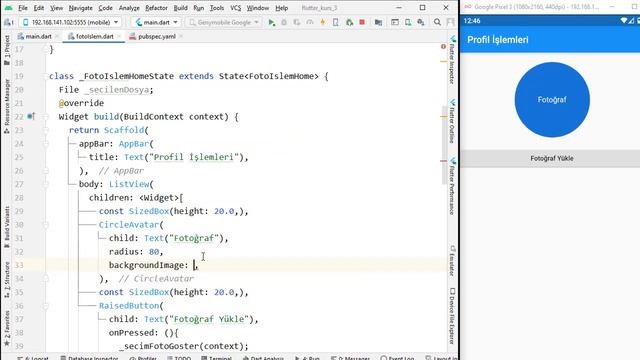Collapse the ListView fold on line 27

(45, 184)
